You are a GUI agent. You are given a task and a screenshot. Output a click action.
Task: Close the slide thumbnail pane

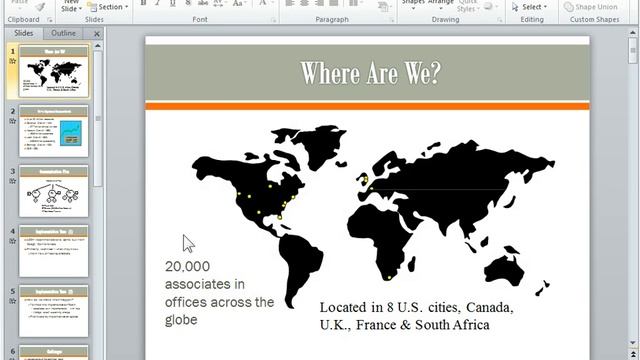[97, 34]
